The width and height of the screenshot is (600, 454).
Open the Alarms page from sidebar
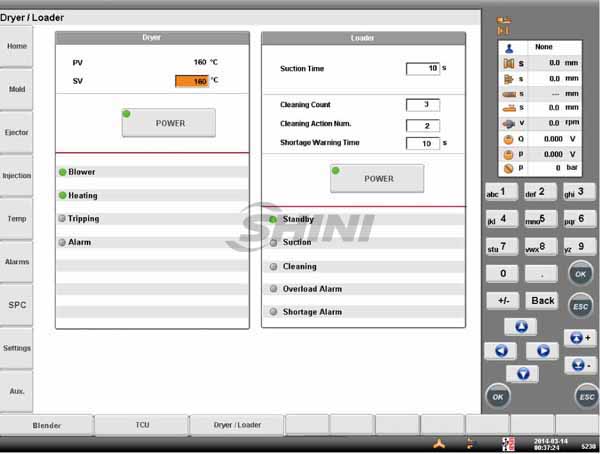click(17, 262)
